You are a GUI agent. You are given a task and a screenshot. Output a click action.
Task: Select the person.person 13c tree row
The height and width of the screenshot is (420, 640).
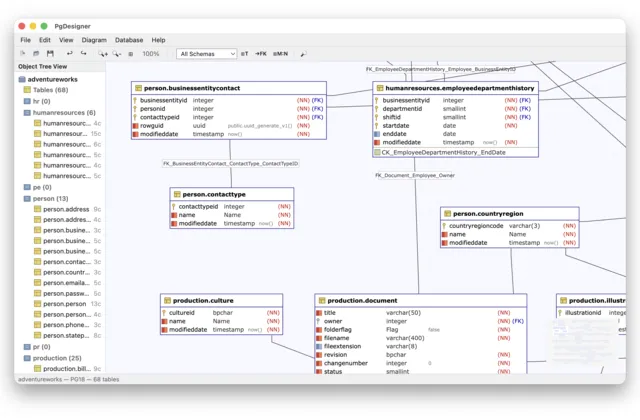(x=67, y=304)
